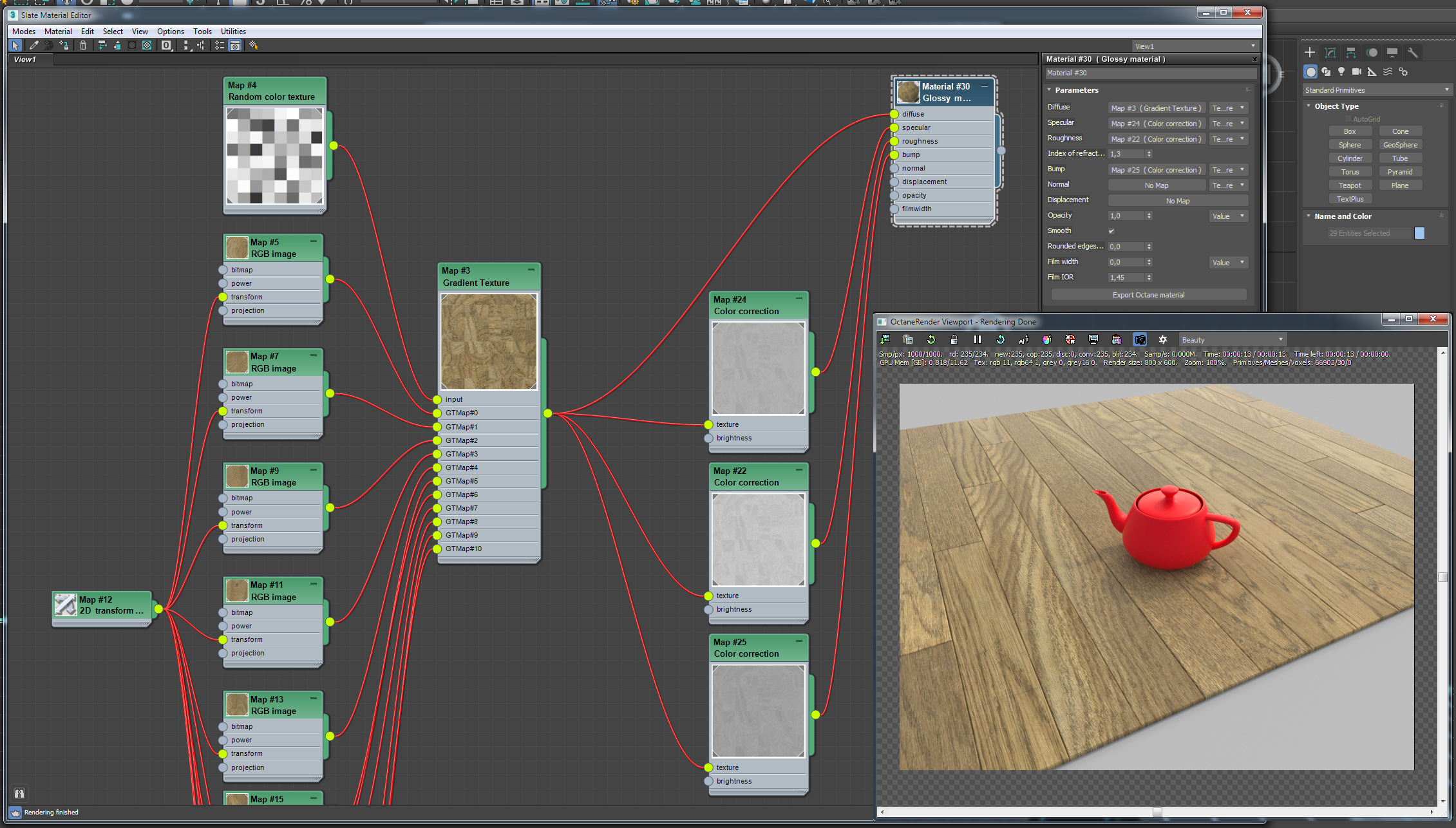
Task: Click the Cameras category icon
Action: click(x=1357, y=71)
